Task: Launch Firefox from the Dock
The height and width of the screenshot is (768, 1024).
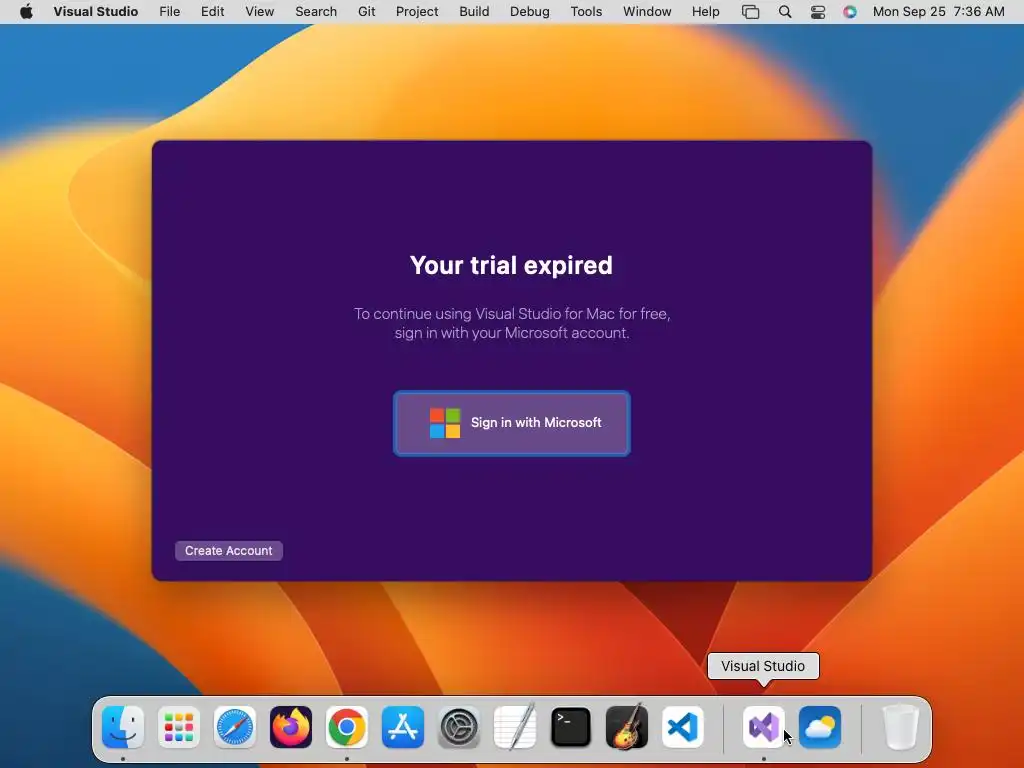Action: (x=291, y=727)
